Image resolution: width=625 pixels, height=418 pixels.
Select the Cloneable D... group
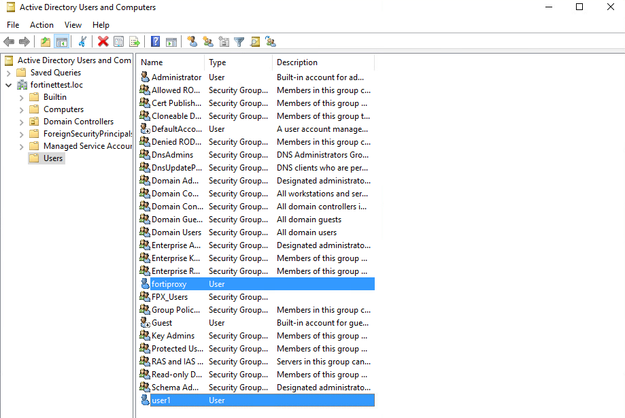176,116
